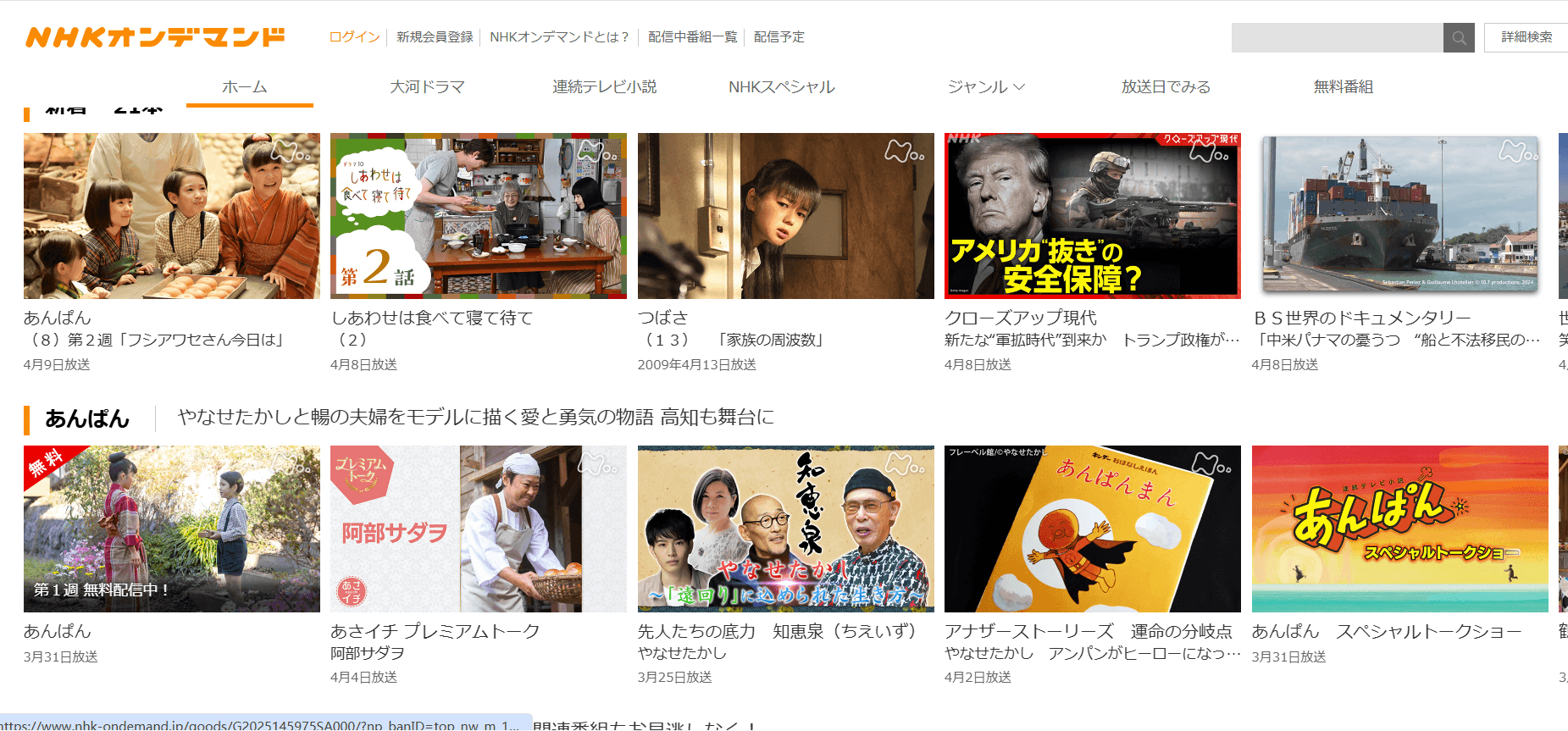Click title しあわせは食べて寝て待て（2）

(432, 329)
